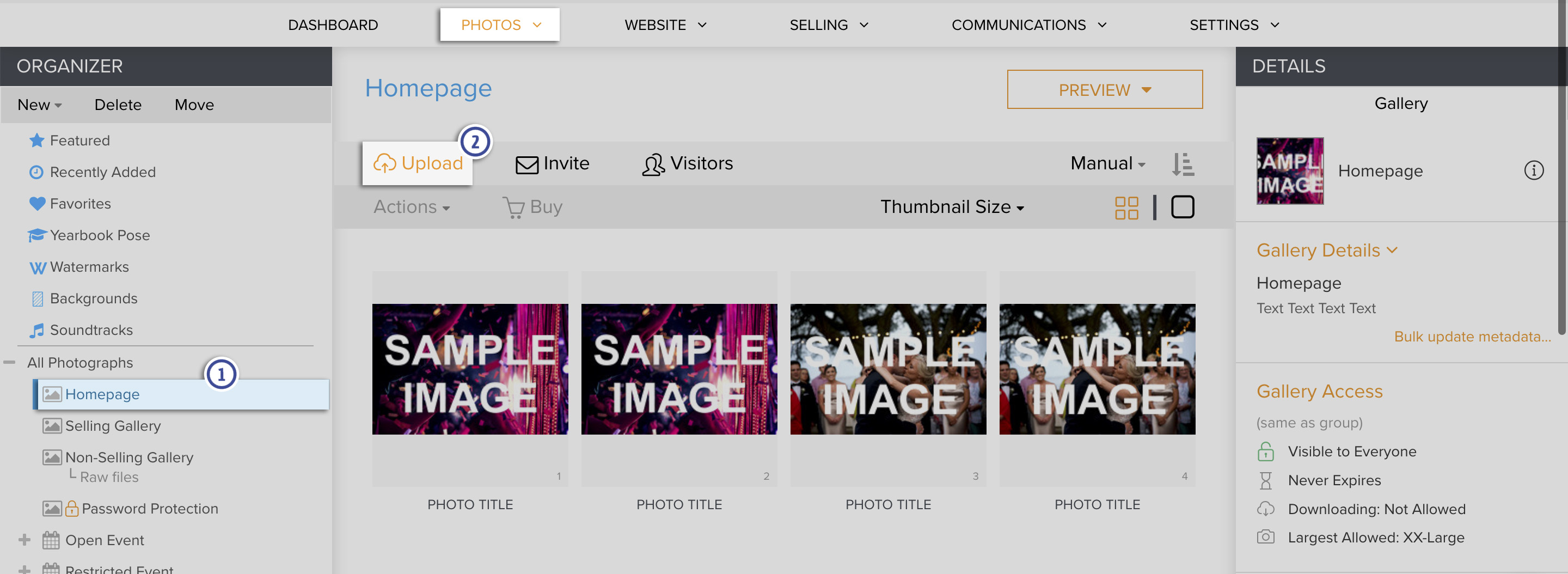Open the Manual sort dropdown
The image size is (1568, 574).
[x=1107, y=163]
